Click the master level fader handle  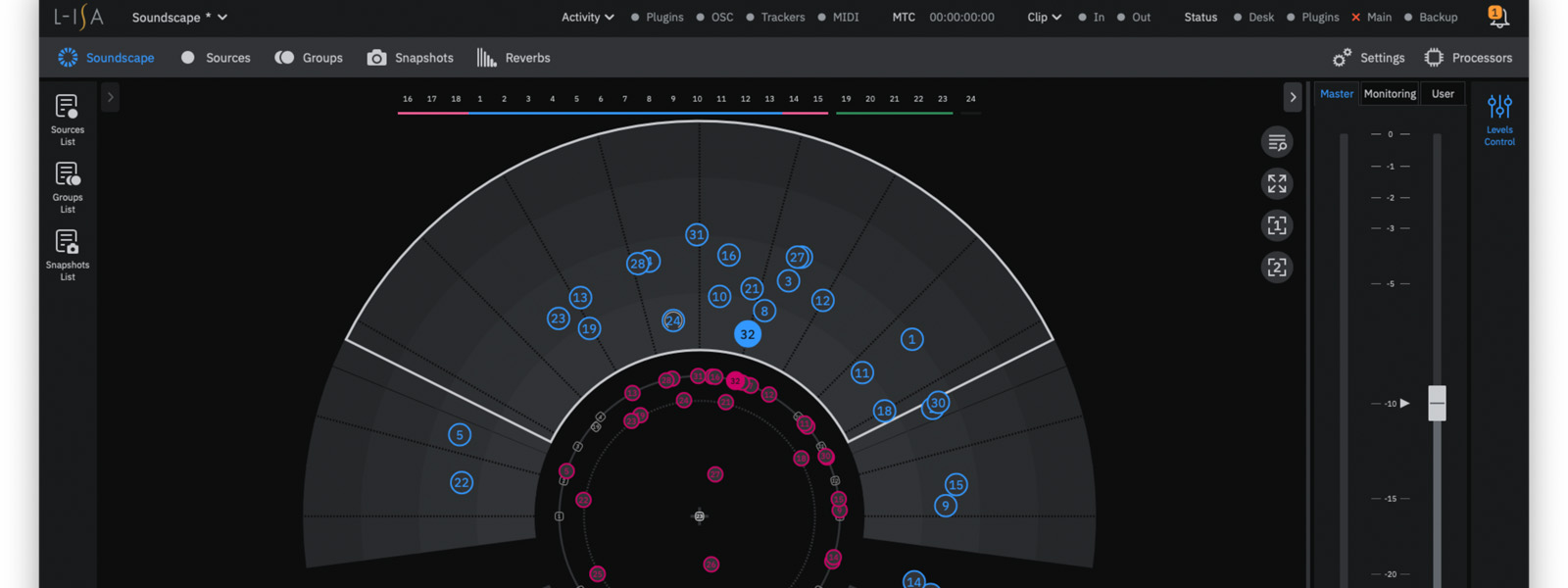pos(1437,403)
